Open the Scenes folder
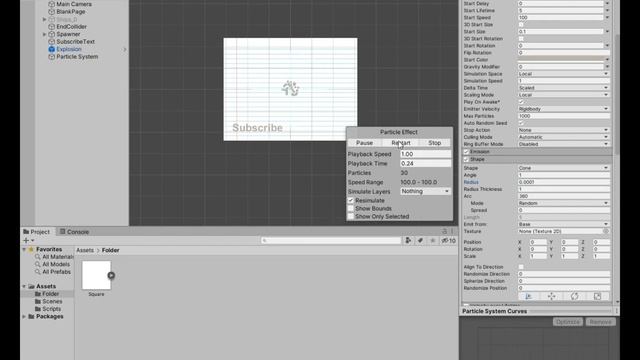The image size is (640, 360). tap(52, 301)
